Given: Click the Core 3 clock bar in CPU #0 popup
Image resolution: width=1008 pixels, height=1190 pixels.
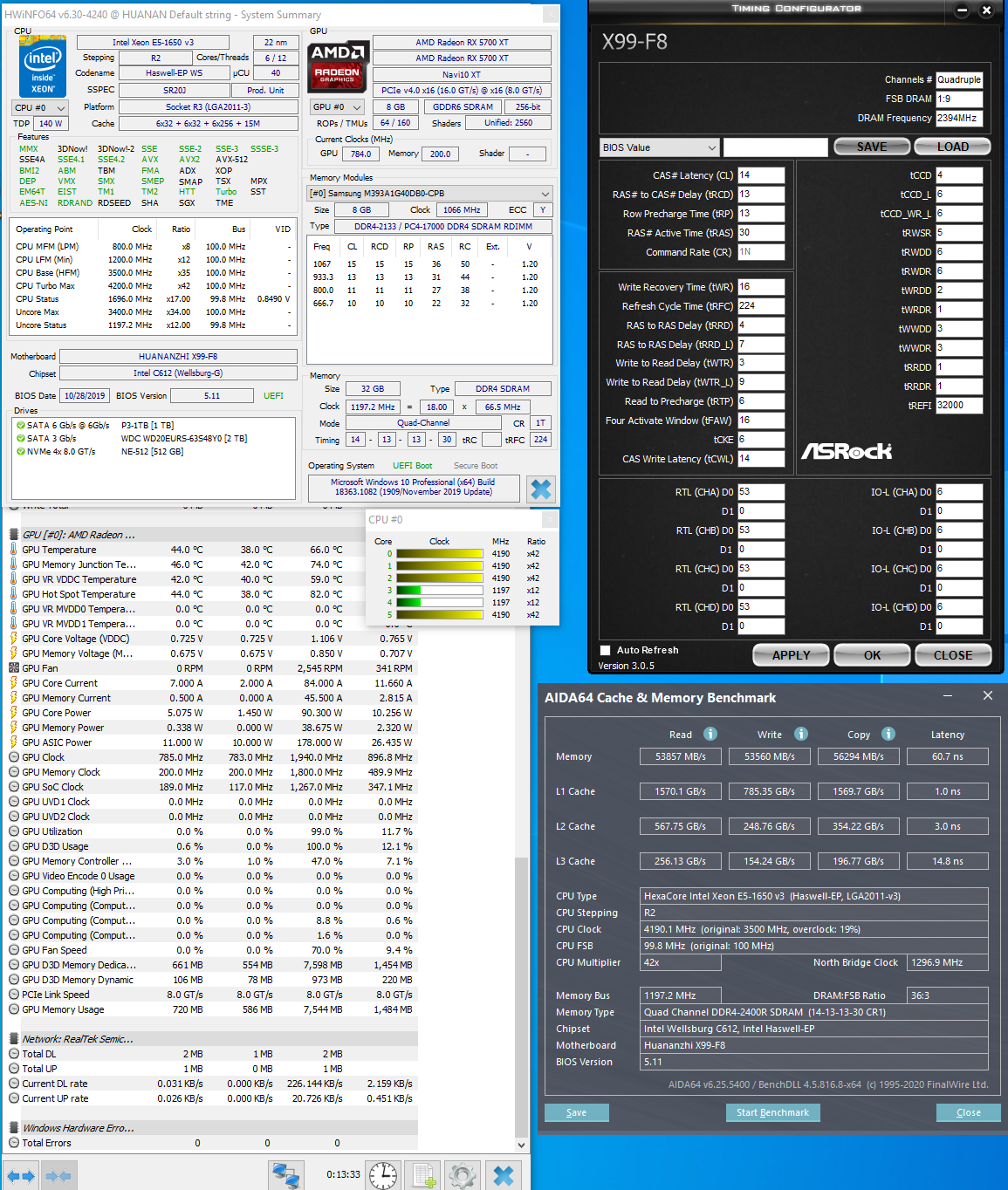Looking at the screenshot, I should point(440,590).
